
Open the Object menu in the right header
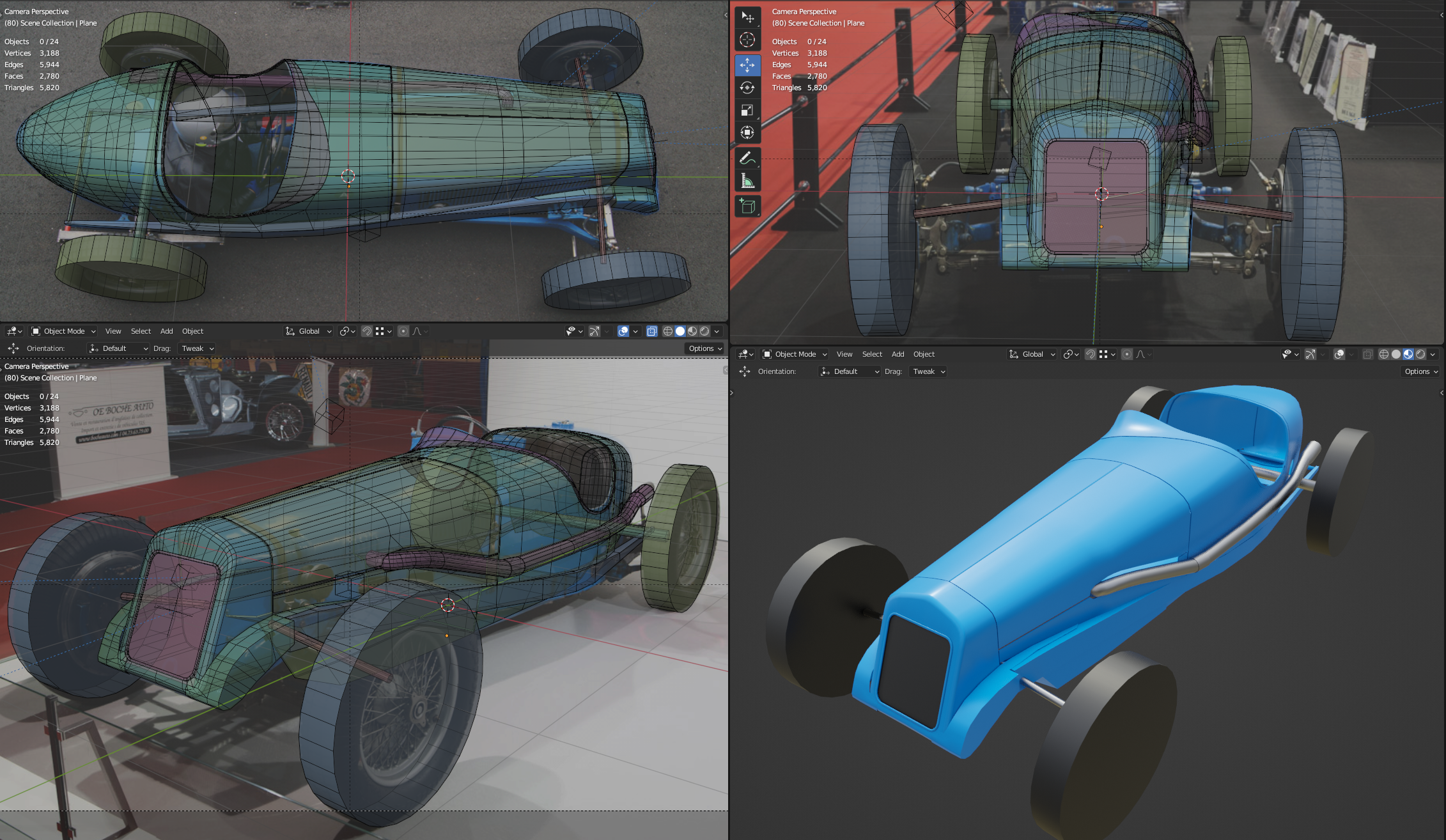(923, 354)
